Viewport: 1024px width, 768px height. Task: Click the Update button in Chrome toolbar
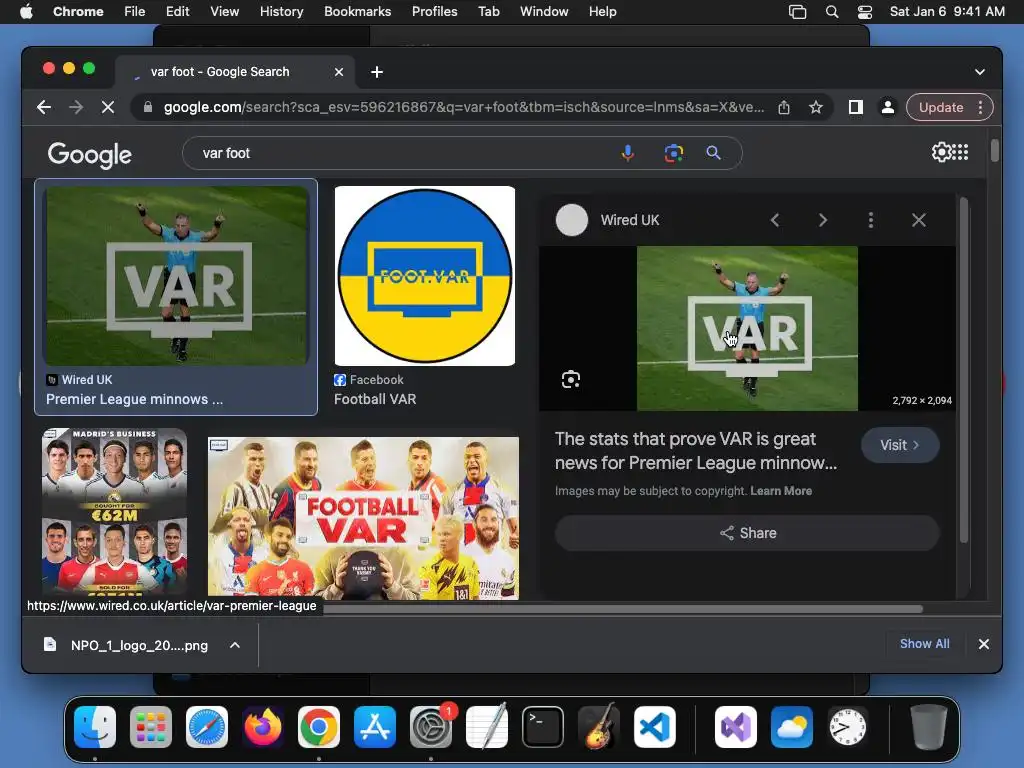click(x=941, y=107)
